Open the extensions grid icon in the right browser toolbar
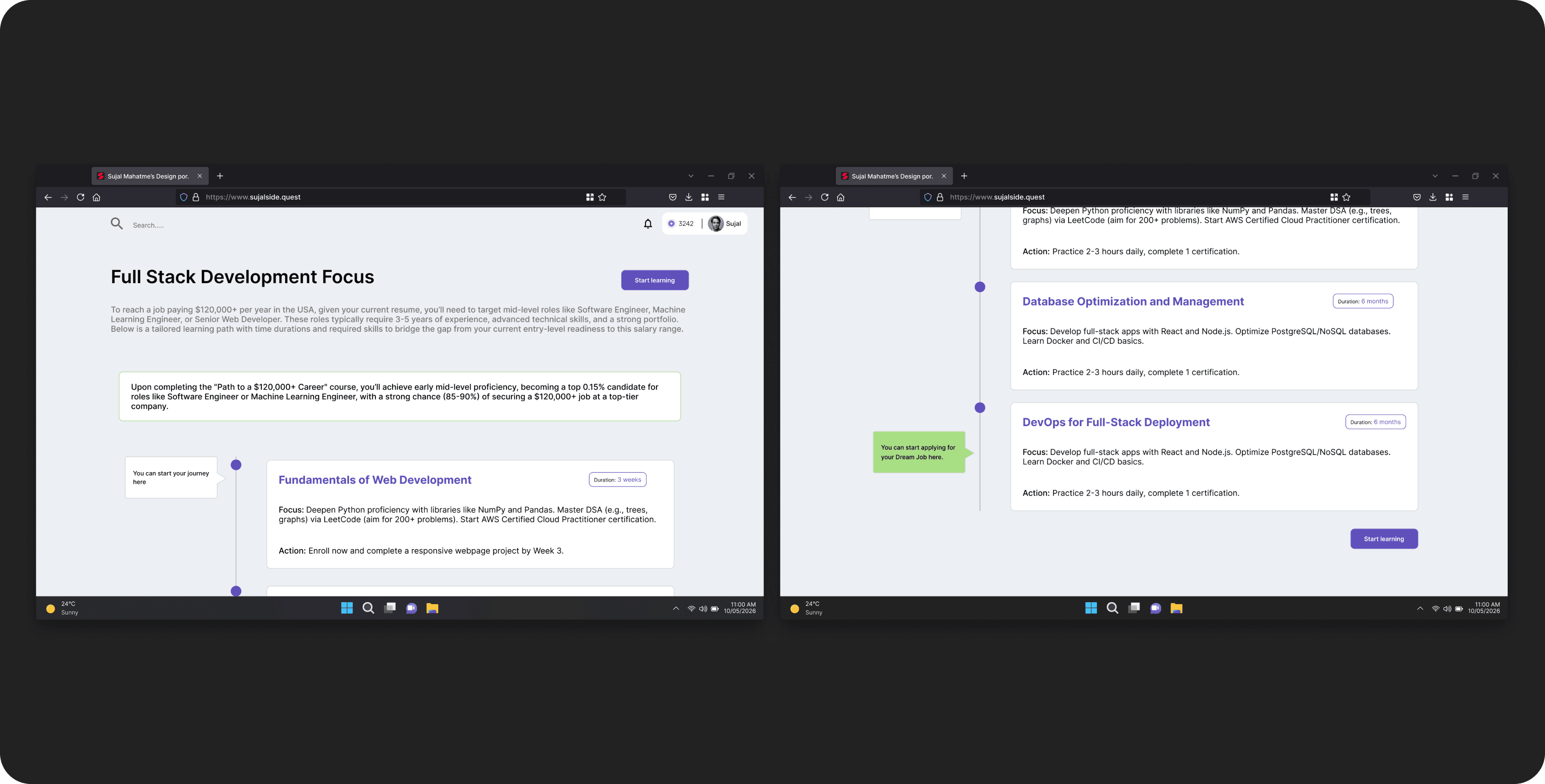Image resolution: width=1545 pixels, height=784 pixels. pyautogui.click(x=1449, y=197)
